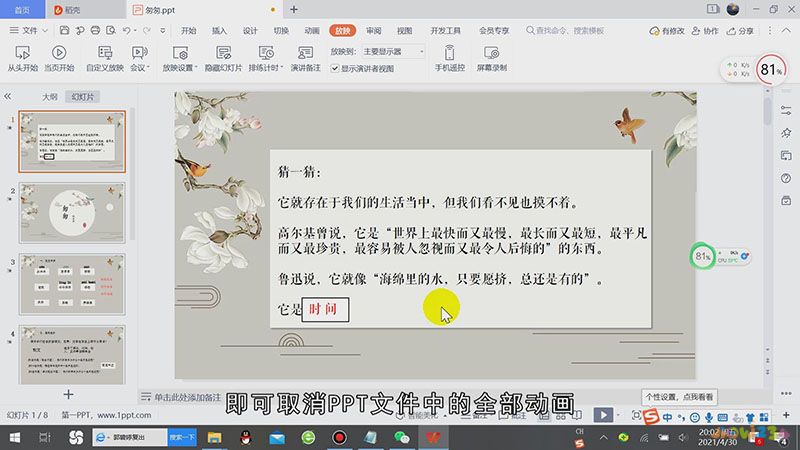Open 演讲备注 speaker notes
Image resolution: width=800 pixels, height=450 pixels.
tap(305, 58)
